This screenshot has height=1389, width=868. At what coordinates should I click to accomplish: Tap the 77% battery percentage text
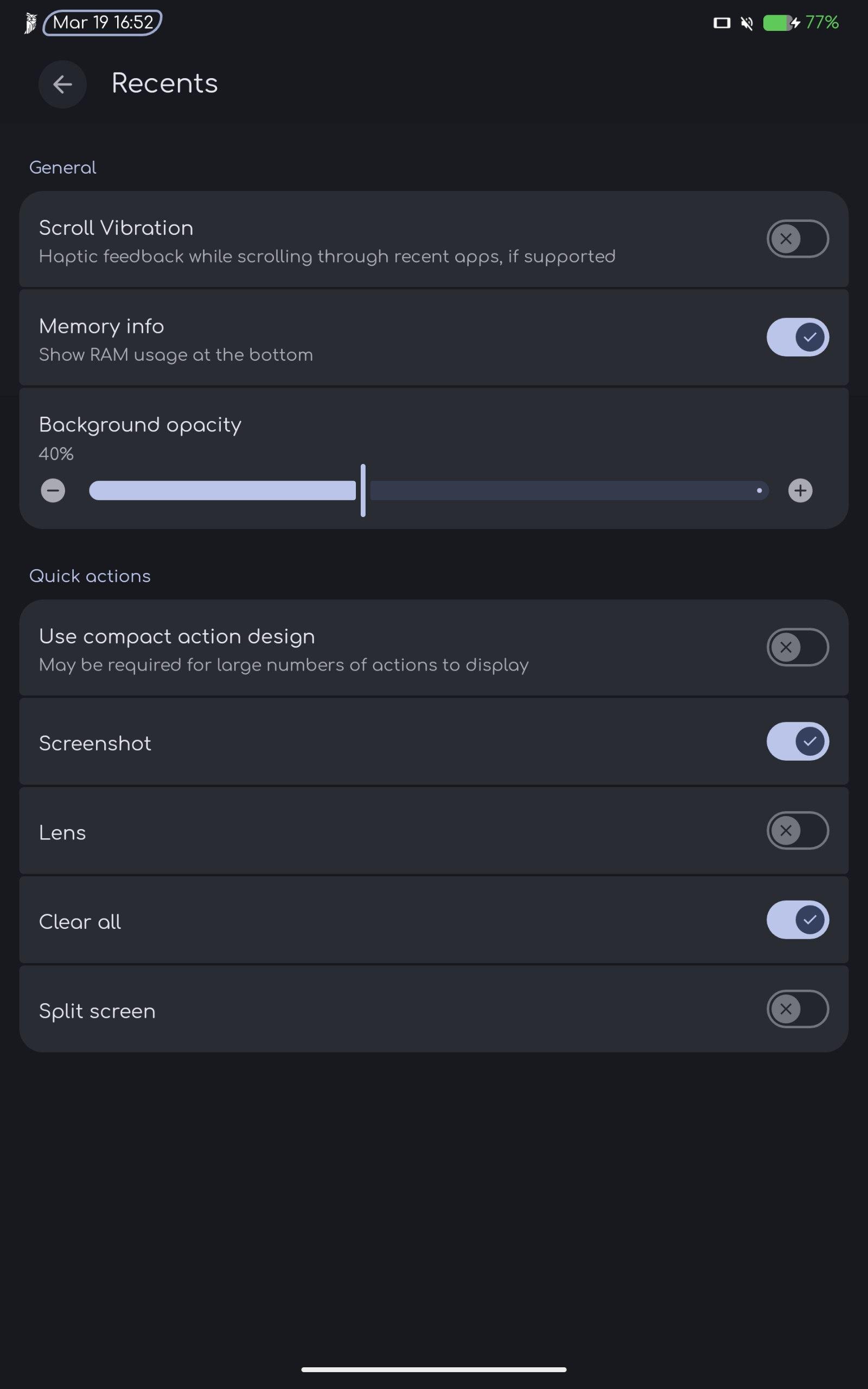point(821,23)
